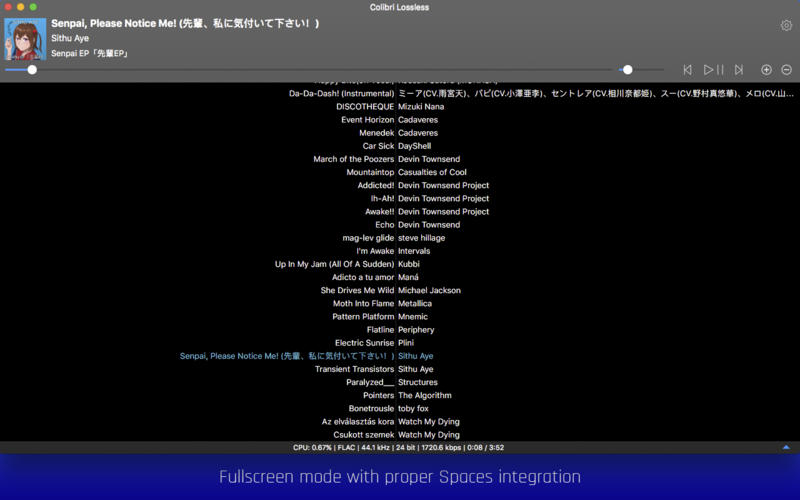Click artist Mizuki Nana in list
Image resolution: width=800 pixels, height=500 pixels.
421,107
